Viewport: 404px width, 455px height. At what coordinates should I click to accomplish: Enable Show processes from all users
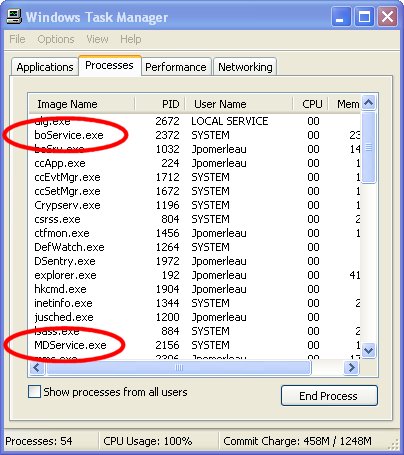click(35, 392)
